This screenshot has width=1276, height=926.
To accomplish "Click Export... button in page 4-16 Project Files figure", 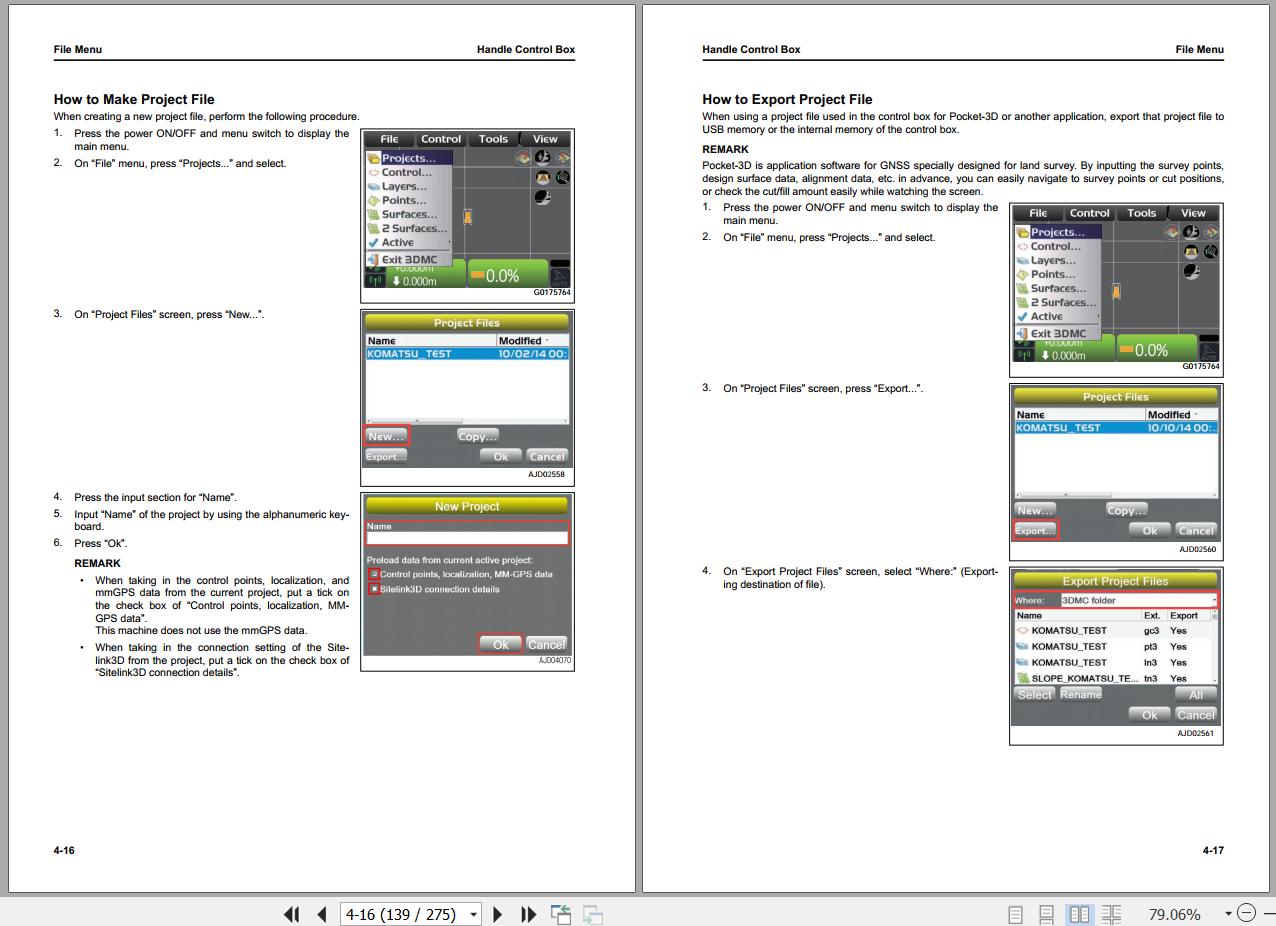I will [x=385, y=456].
